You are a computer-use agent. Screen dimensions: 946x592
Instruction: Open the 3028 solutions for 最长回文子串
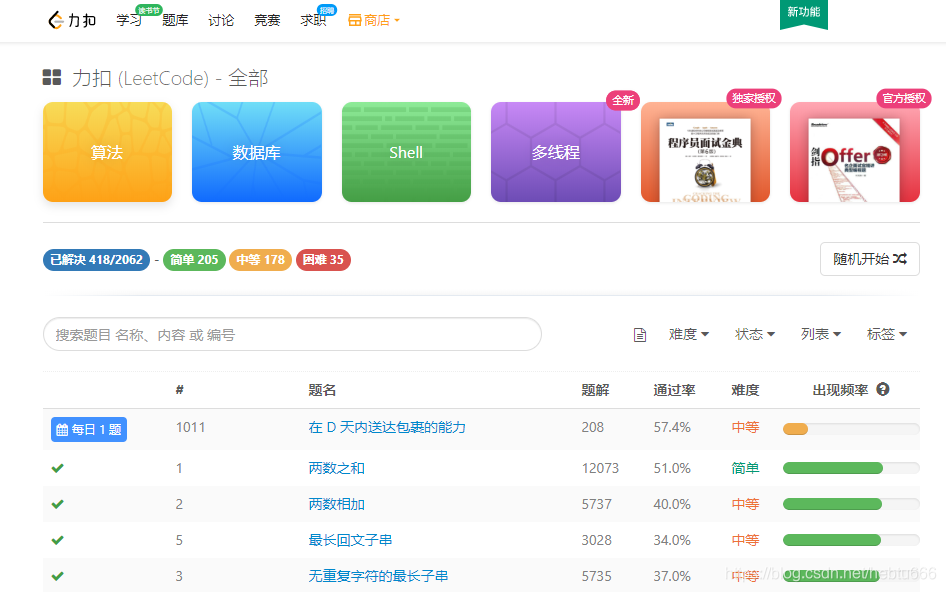[x=597, y=540]
